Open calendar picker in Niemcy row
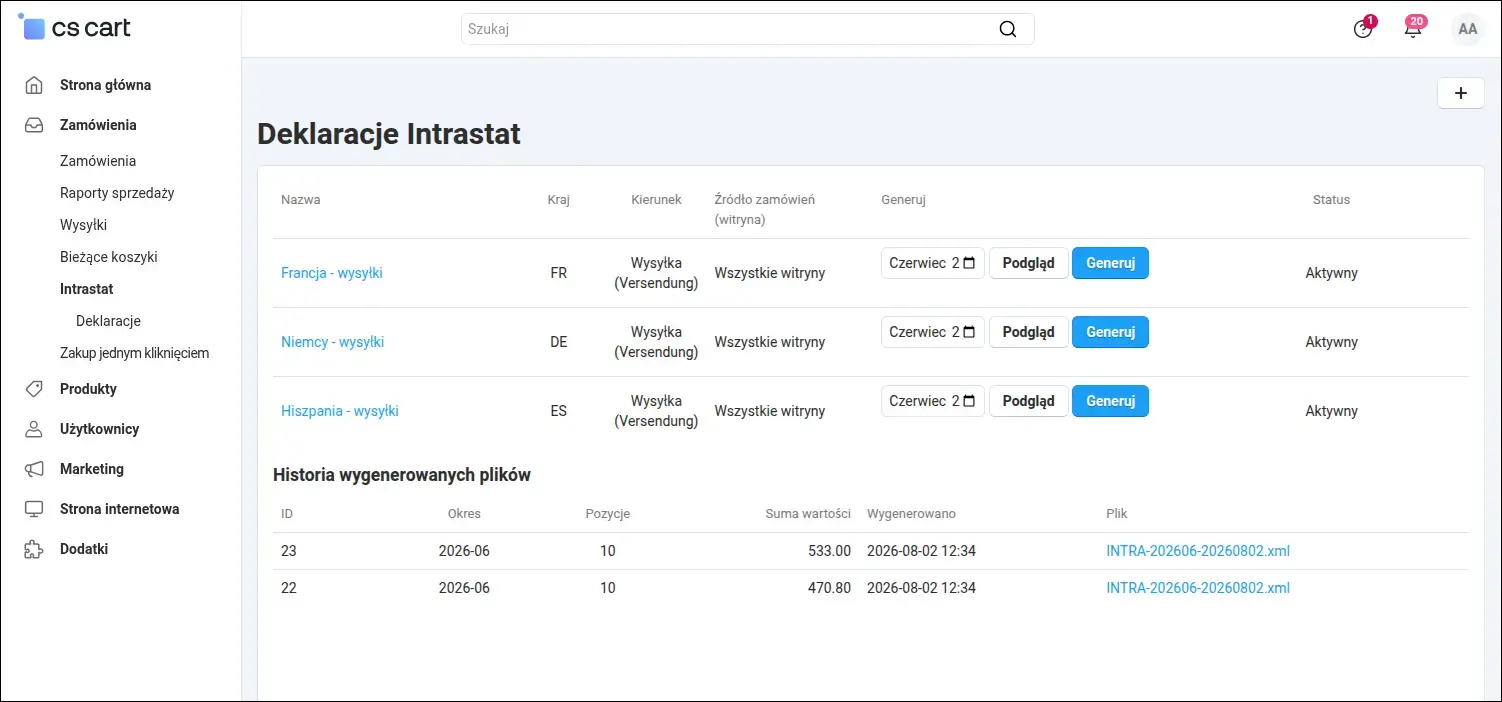 point(969,332)
